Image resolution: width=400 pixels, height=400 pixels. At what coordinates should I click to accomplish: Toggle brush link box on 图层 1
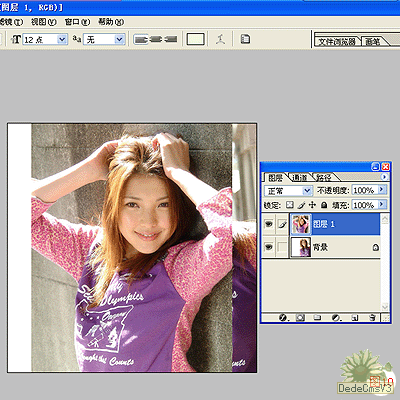[282, 224]
